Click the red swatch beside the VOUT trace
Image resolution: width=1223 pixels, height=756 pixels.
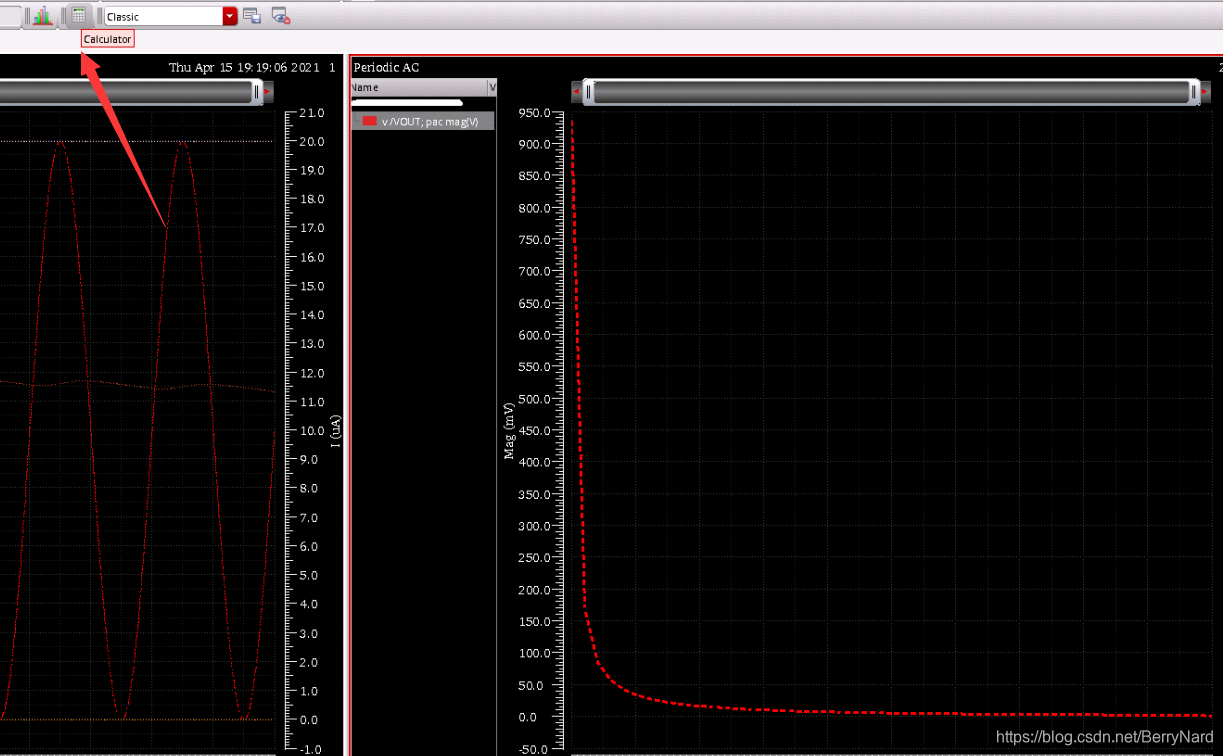click(369, 121)
